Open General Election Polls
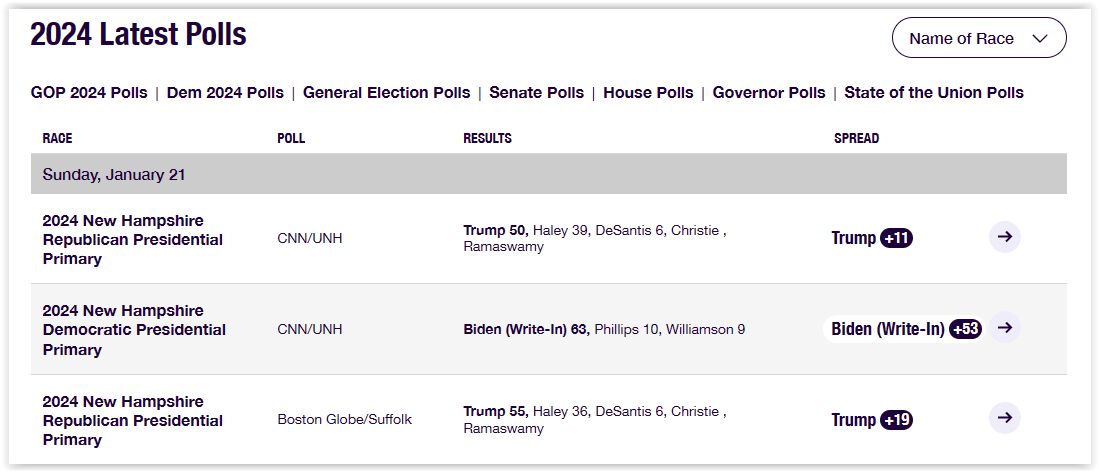1099x472 pixels. (386, 93)
